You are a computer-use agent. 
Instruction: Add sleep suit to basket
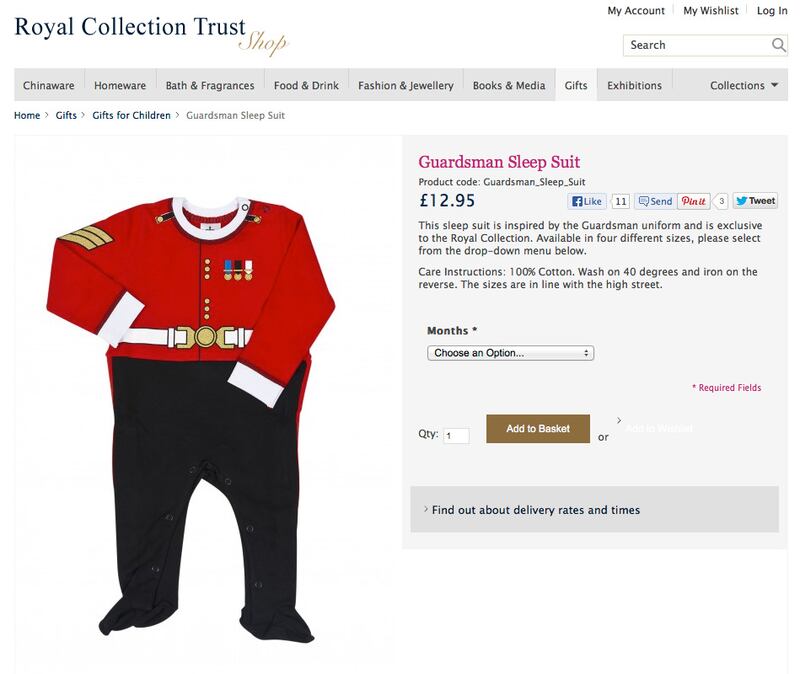click(538, 429)
